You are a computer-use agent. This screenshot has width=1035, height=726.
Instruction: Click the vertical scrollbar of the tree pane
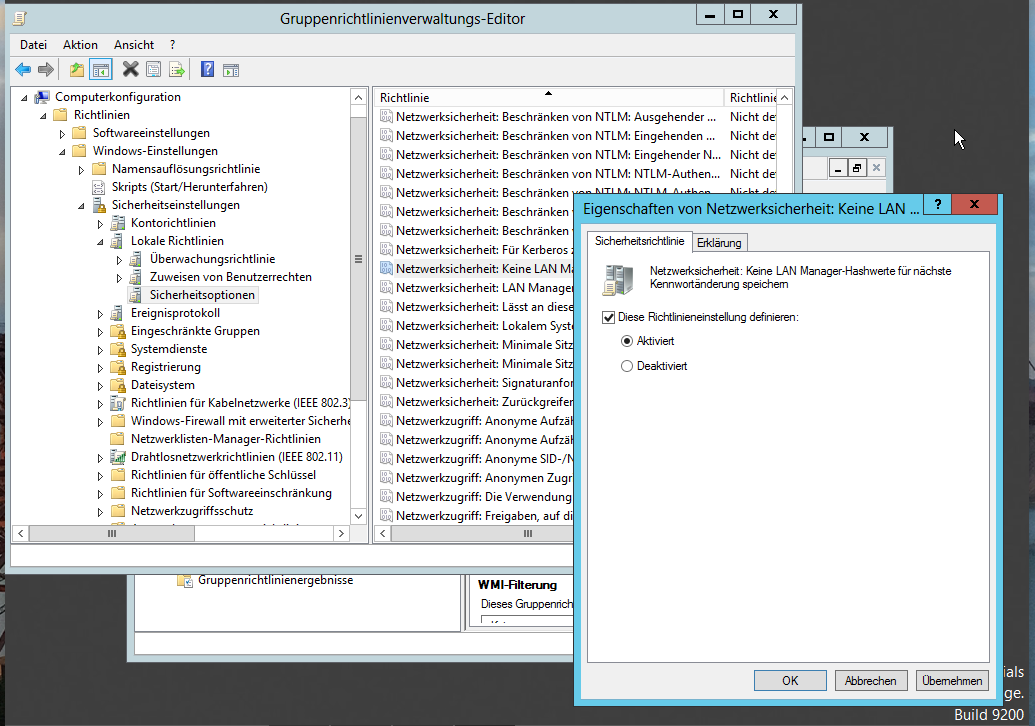pos(358,258)
